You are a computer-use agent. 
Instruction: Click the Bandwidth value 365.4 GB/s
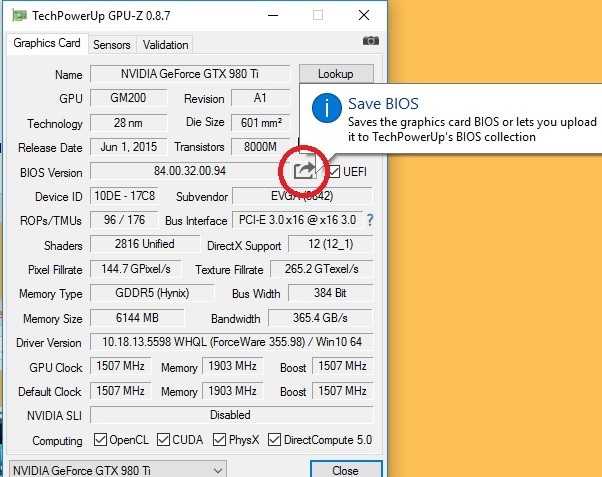pyautogui.click(x=320, y=318)
